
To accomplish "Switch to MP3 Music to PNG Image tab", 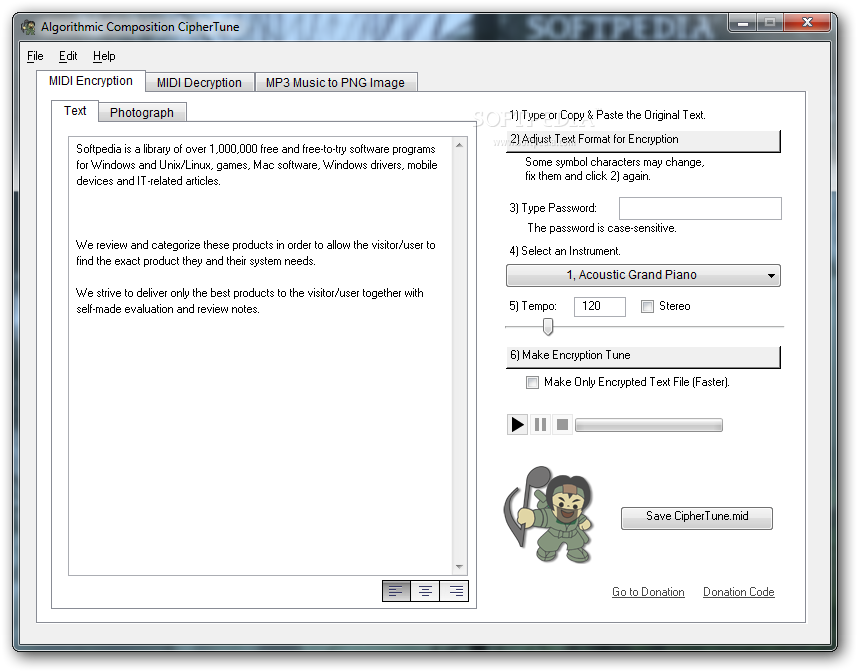I will pyautogui.click(x=335, y=83).
